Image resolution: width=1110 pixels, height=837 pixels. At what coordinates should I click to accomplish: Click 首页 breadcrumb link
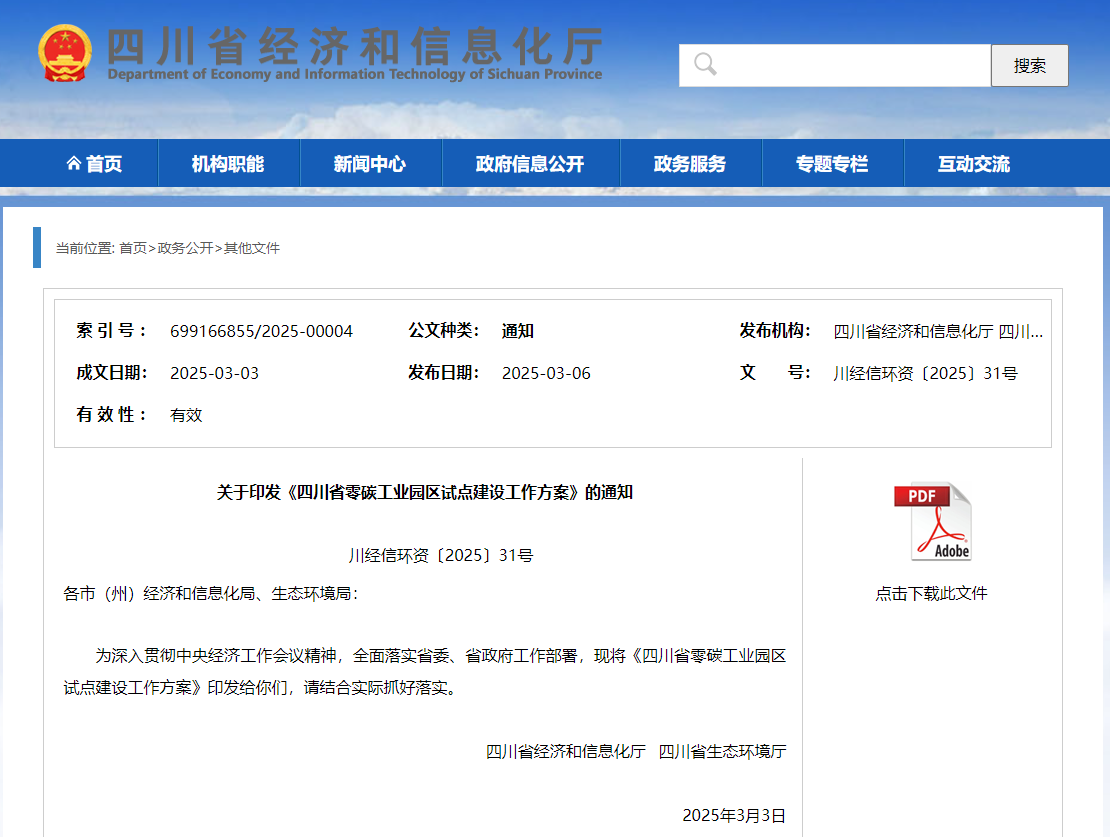pyautogui.click(x=132, y=248)
